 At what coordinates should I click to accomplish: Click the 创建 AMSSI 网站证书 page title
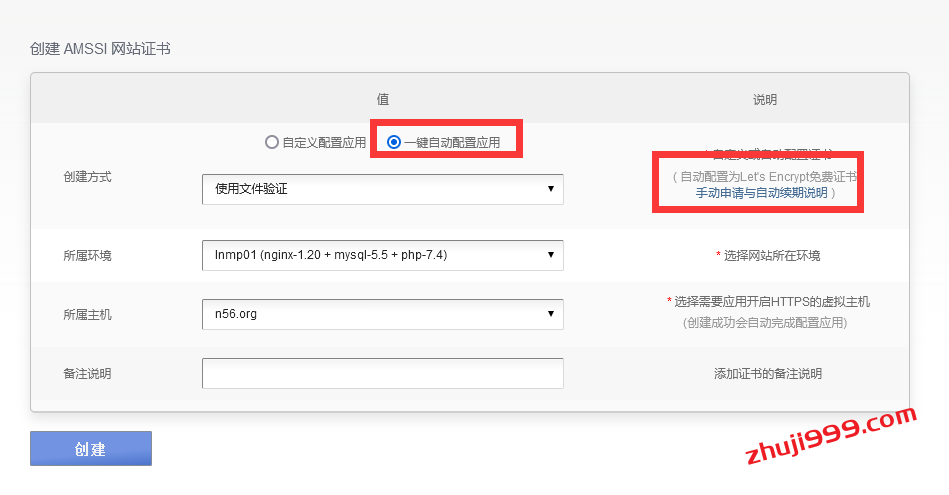pos(100,48)
